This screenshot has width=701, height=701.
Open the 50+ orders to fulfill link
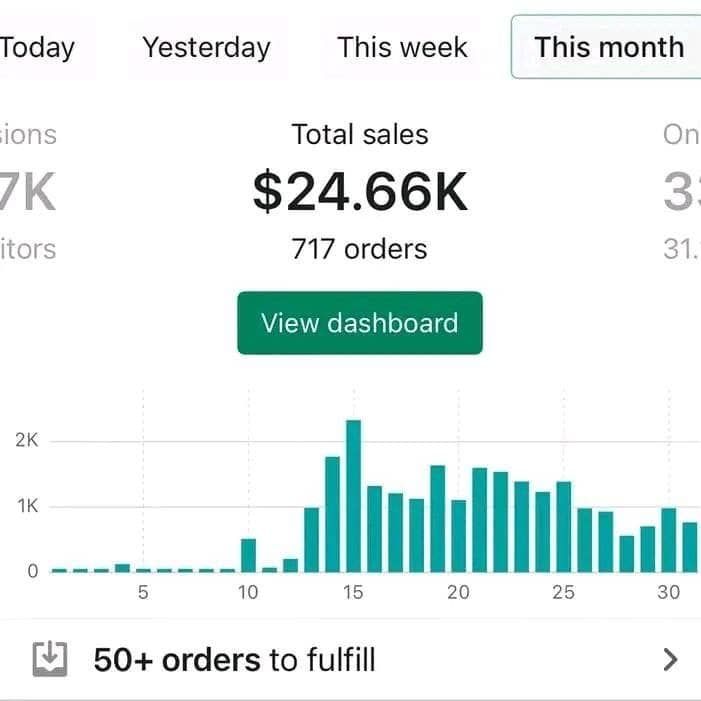(x=235, y=659)
